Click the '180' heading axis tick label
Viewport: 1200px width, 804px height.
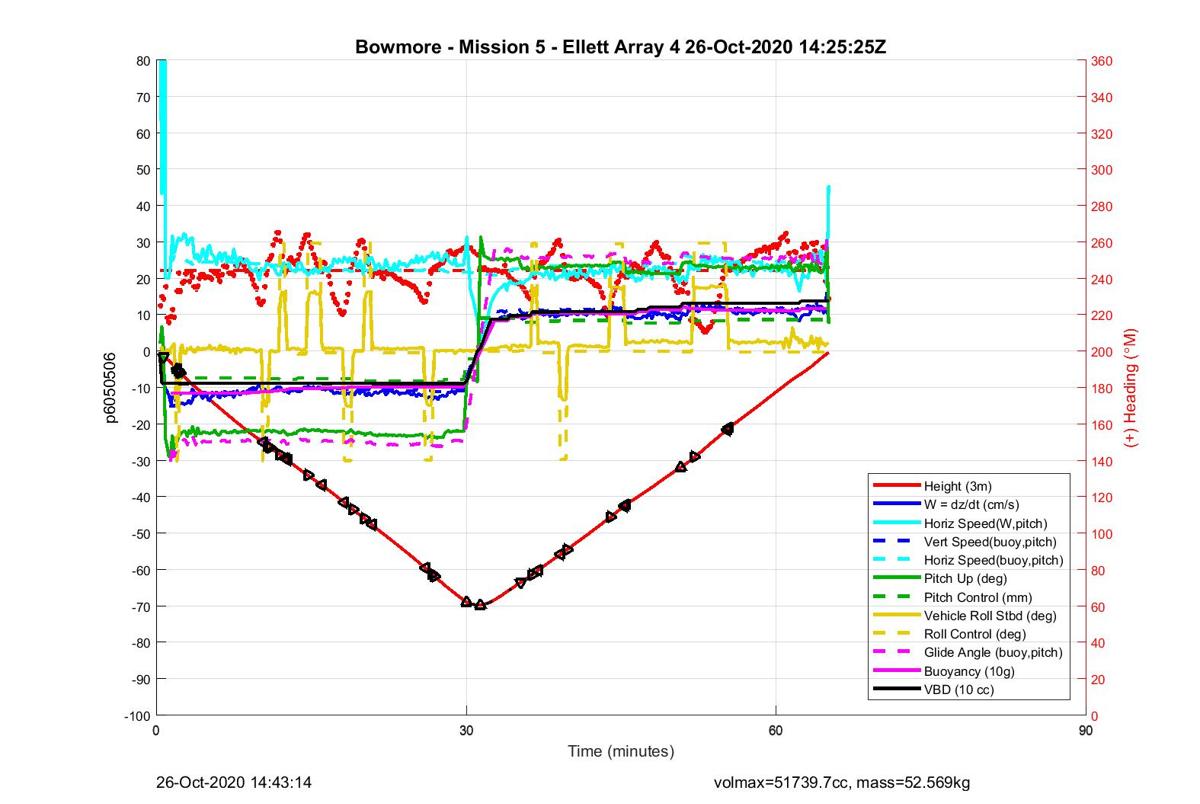(x=1104, y=388)
